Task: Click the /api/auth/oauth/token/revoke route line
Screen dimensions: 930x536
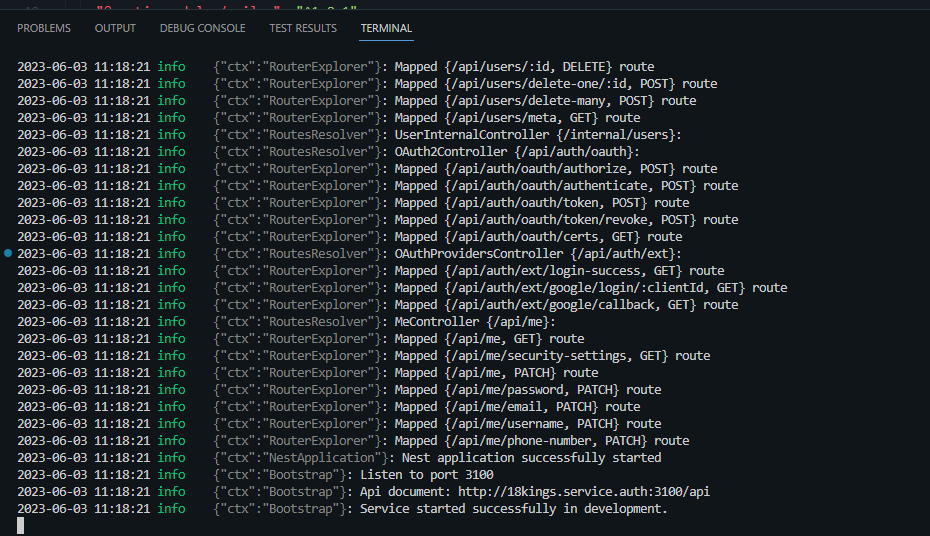Action: (566, 220)
